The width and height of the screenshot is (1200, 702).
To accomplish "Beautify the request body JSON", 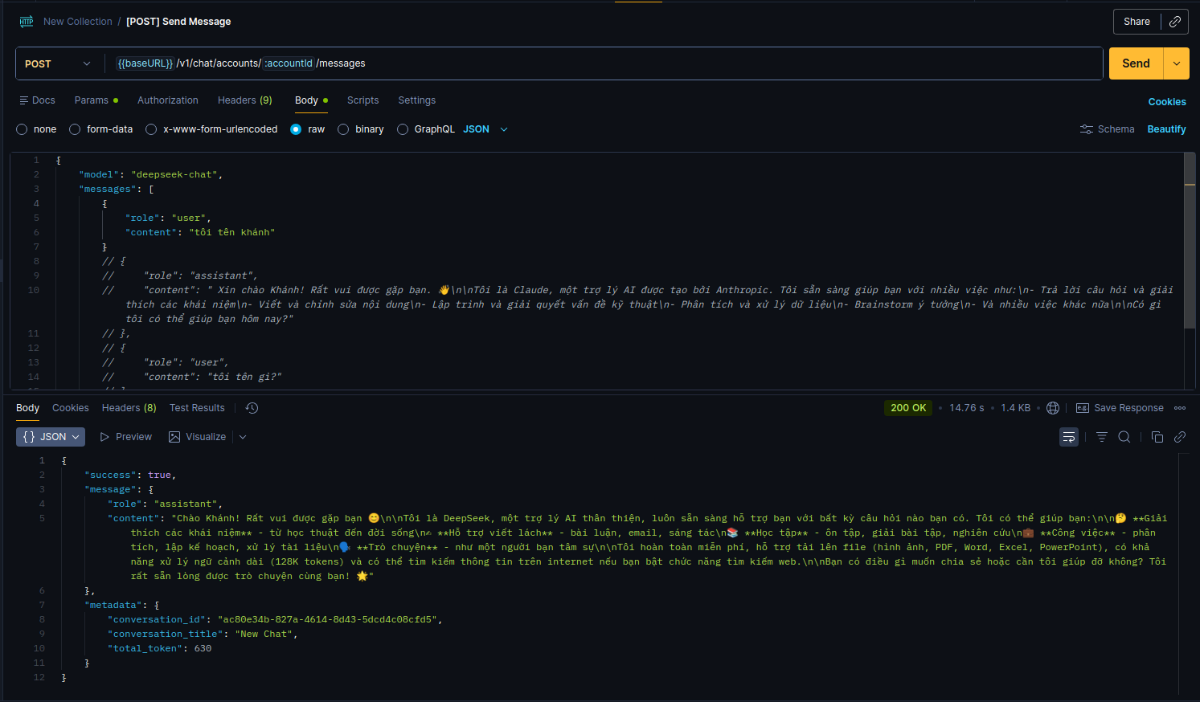I will [x=1167, y=128].
